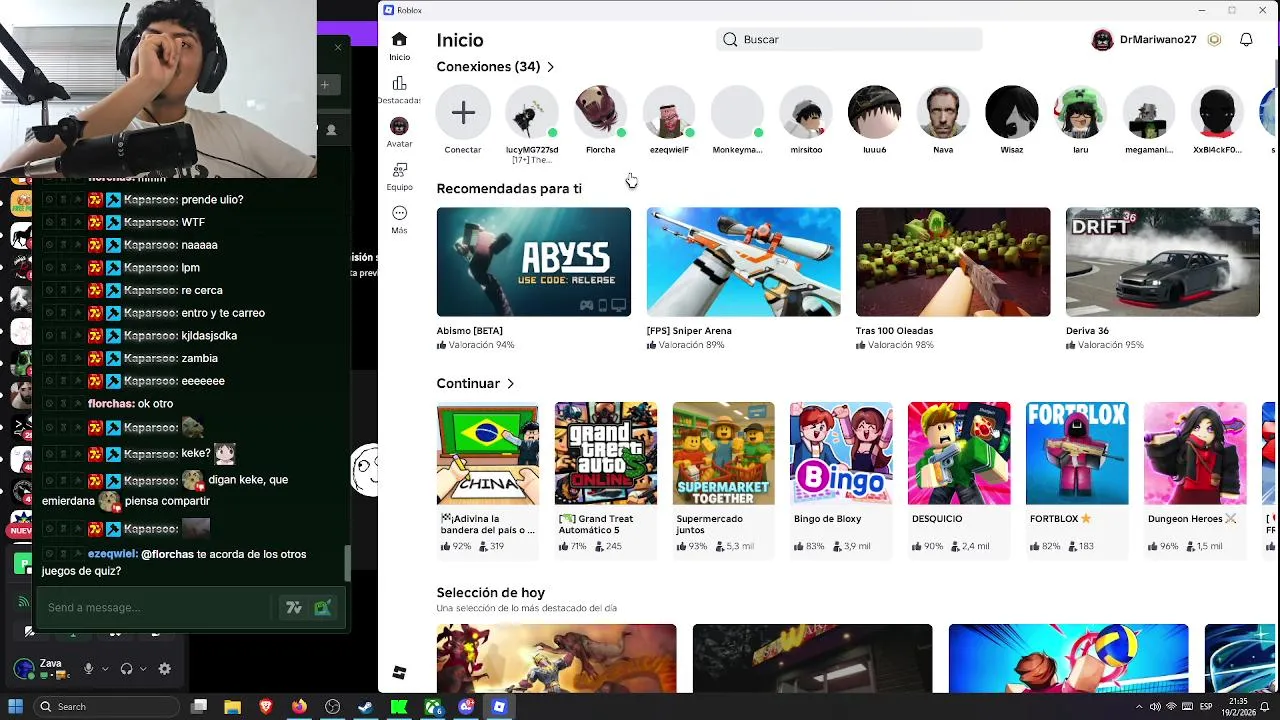The image size is (1280, 720).
Task: Open the Avatar icon in Roblox sidebar
Action: tap(399, 126)
